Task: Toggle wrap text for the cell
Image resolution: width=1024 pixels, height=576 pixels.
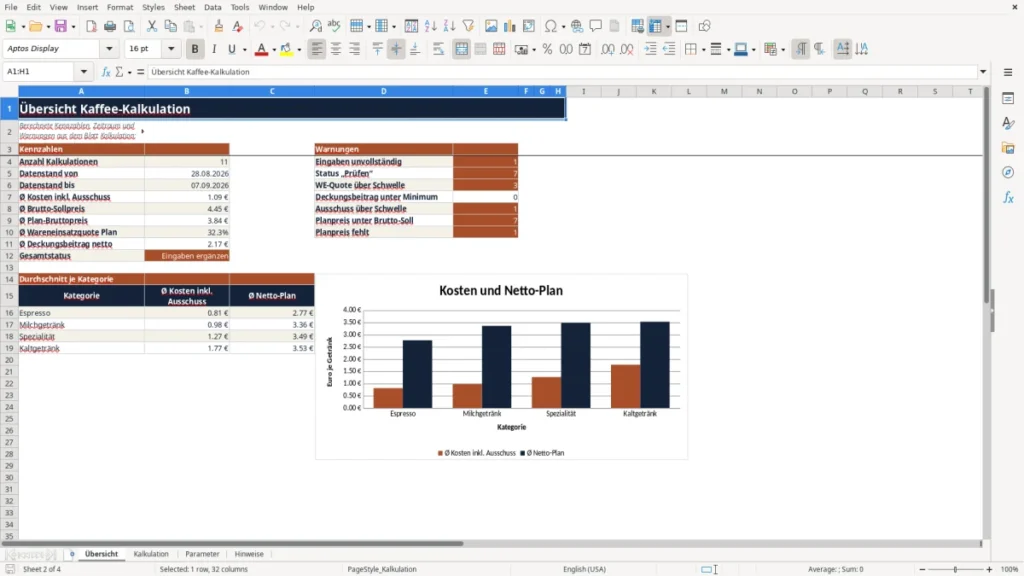Action: tap(438, 49)
